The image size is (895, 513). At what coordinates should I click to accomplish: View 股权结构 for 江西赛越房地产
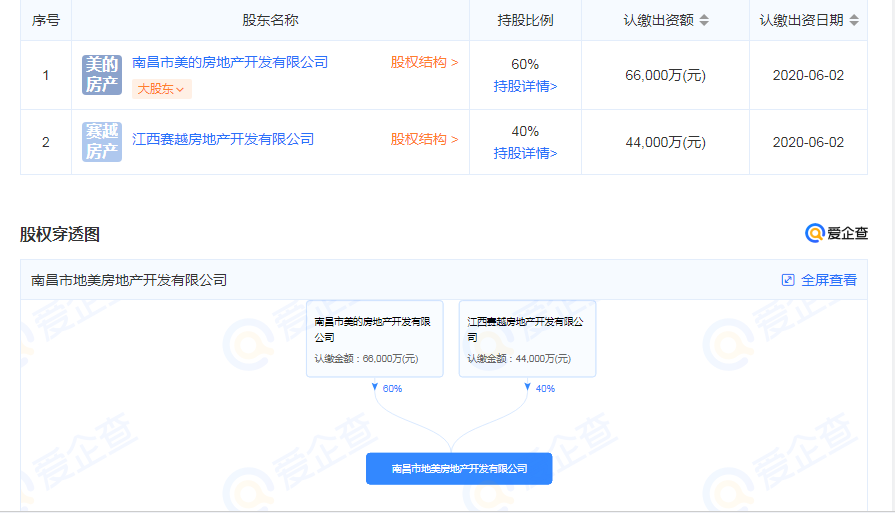[424, 139]
